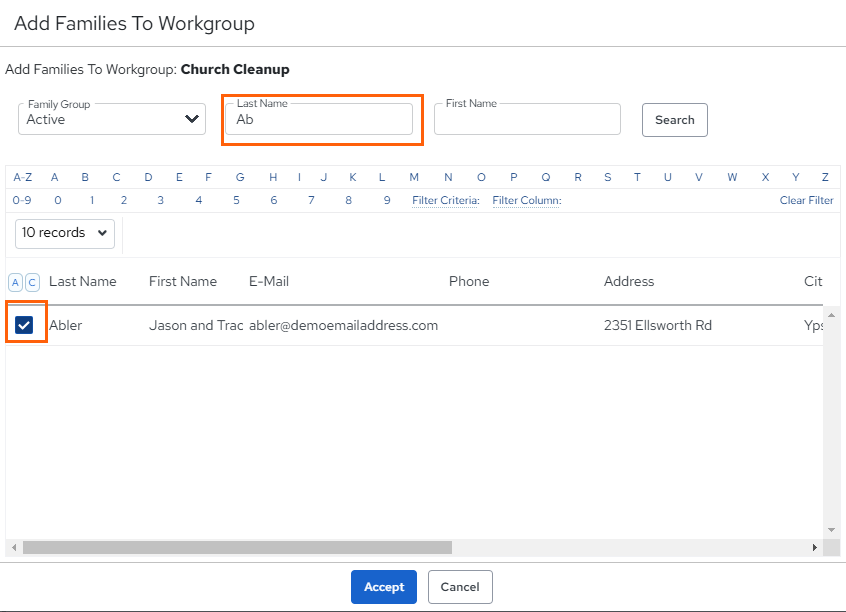Click the Cancel button

coord(460,587)
